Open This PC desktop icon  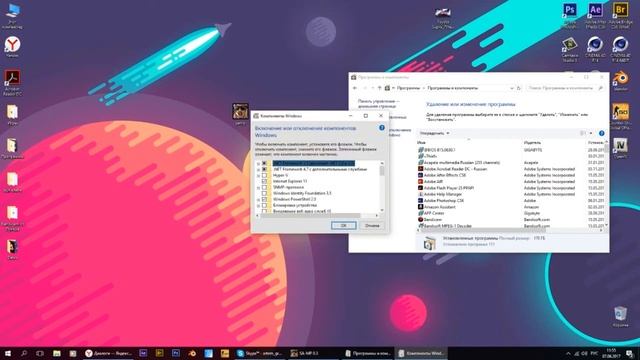[12, 16]
